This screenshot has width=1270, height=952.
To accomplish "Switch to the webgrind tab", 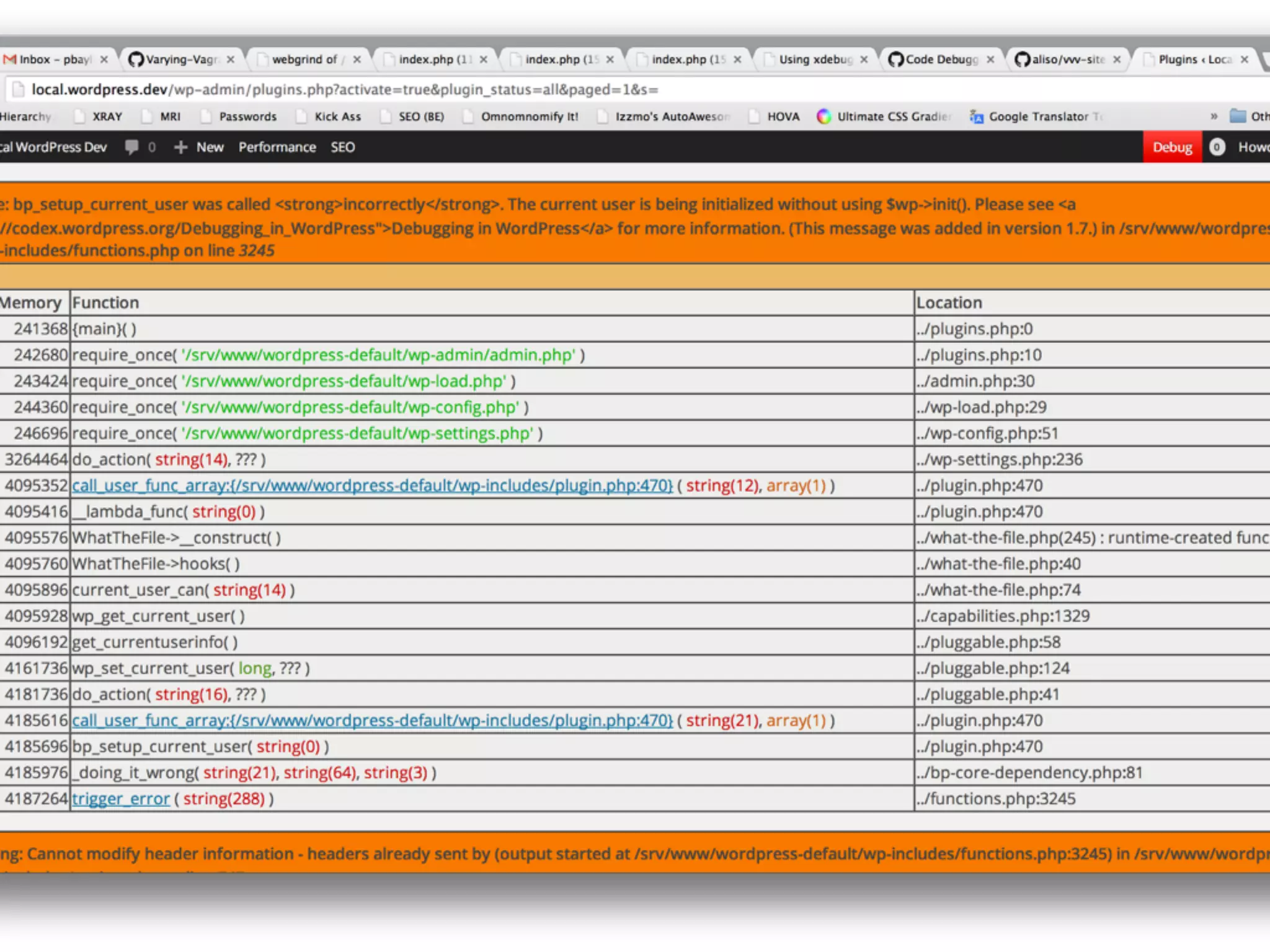I will (308, 59).
